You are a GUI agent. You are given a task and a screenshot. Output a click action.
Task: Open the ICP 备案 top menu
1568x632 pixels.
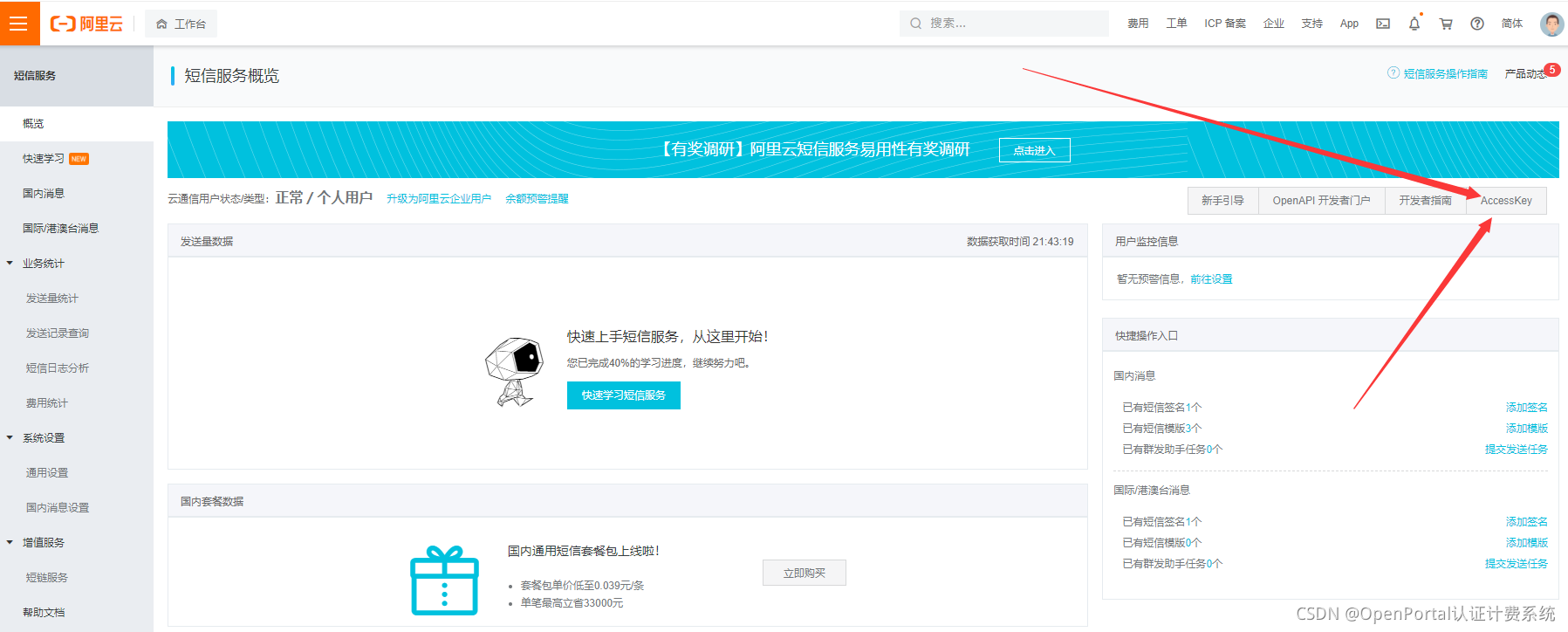[x=1225, y=24]
